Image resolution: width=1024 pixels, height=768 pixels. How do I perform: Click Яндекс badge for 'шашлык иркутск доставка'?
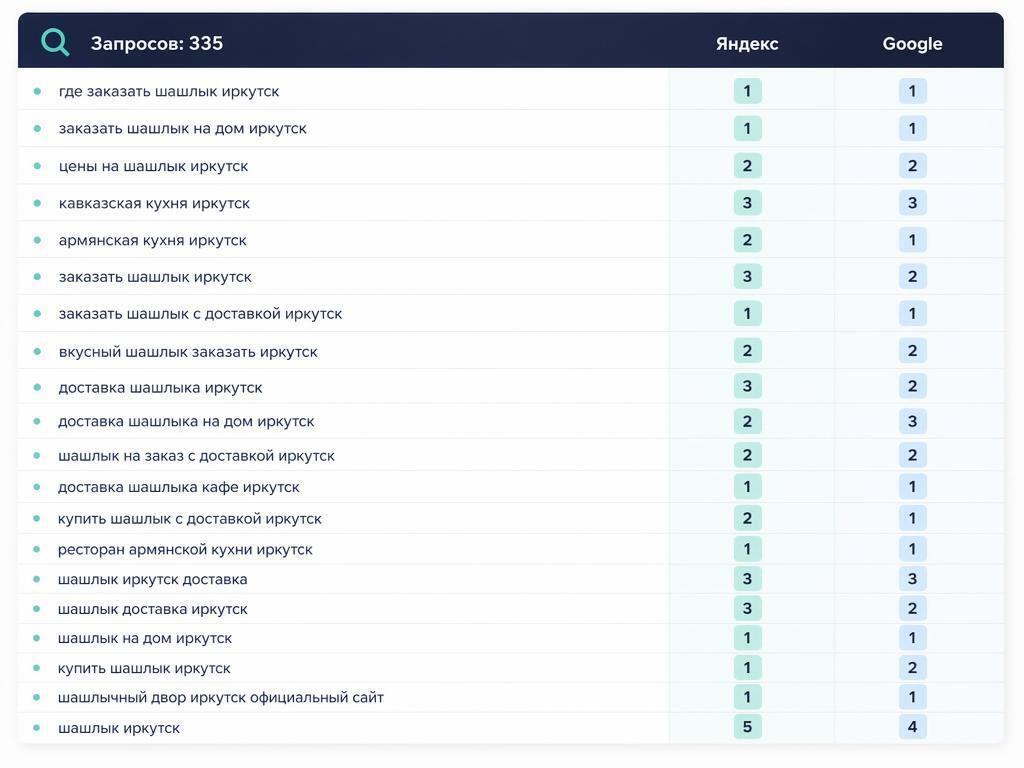click(x=747, y=579)
